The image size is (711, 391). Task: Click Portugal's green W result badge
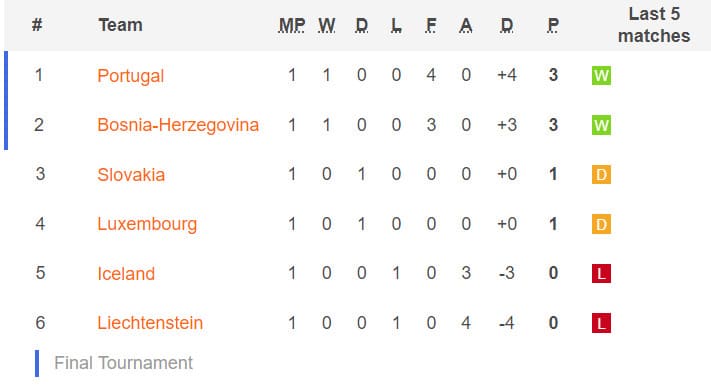[x=601, y=75]
